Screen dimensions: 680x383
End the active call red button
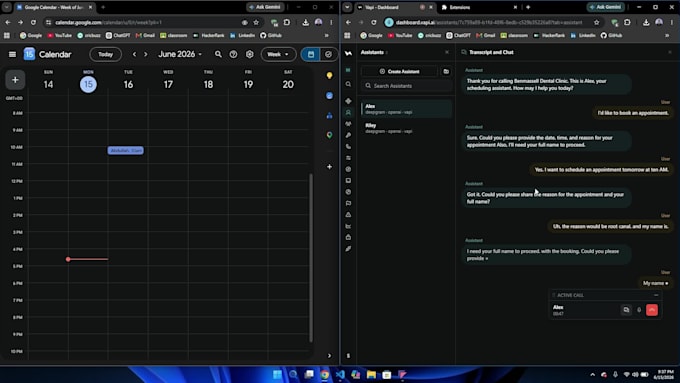[652, 310]
